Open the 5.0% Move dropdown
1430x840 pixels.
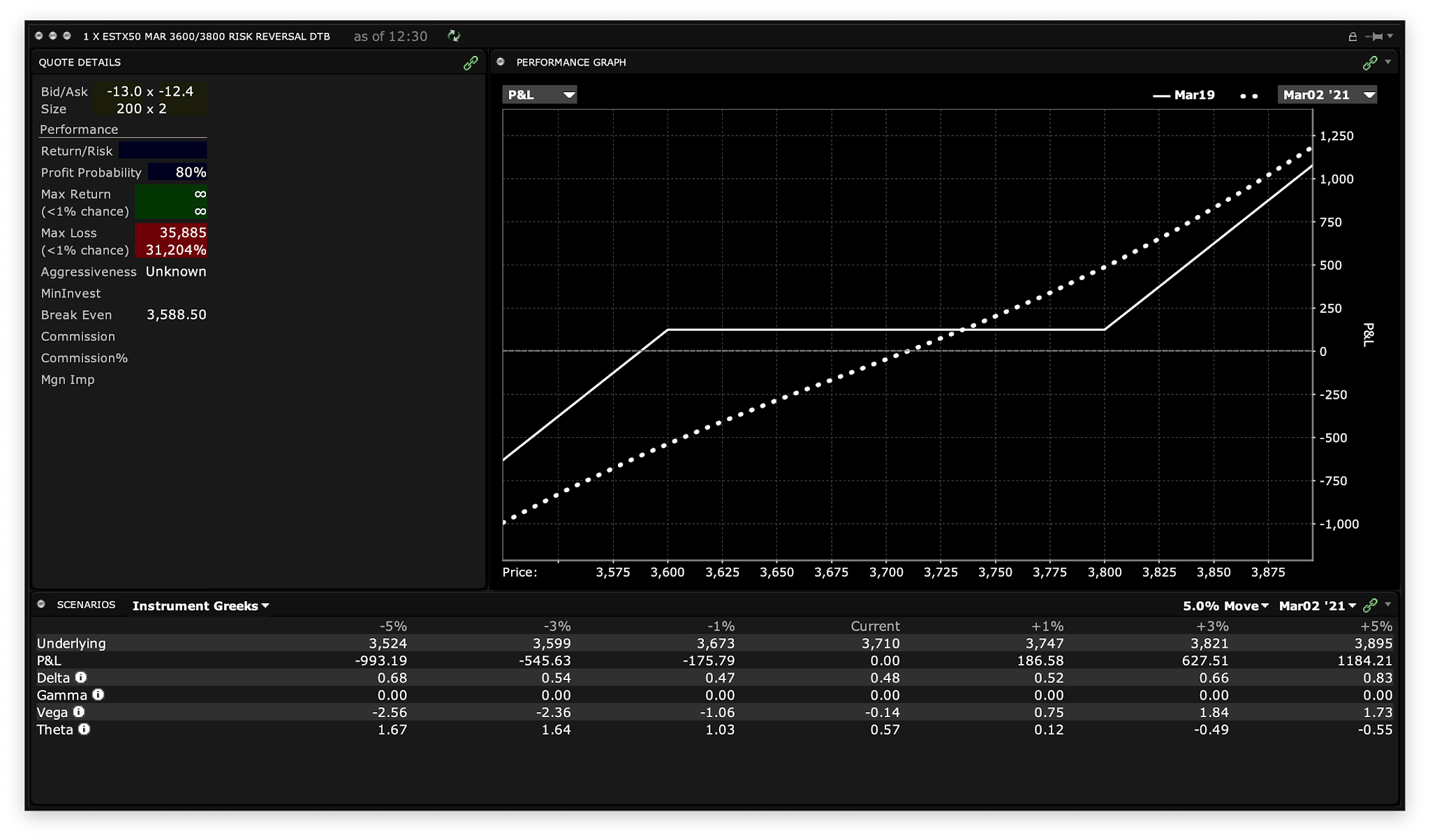click(x=1225, y=605)
